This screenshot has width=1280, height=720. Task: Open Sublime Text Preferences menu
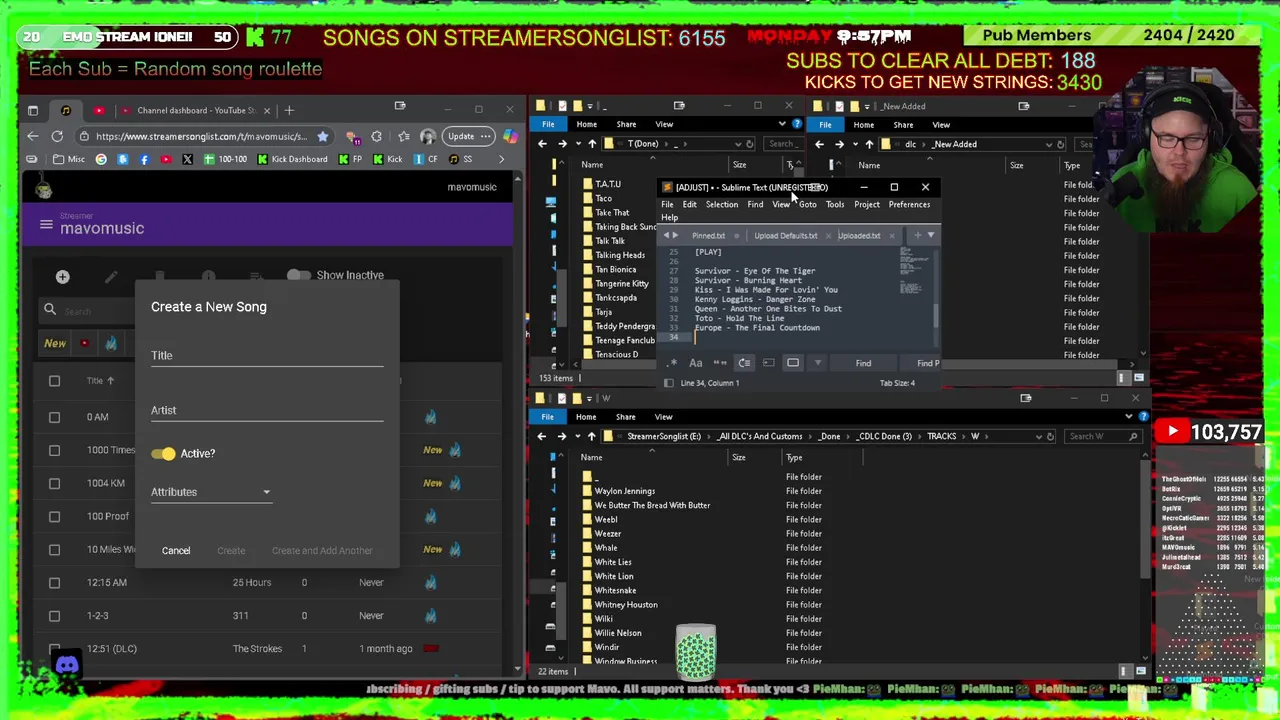909,205
